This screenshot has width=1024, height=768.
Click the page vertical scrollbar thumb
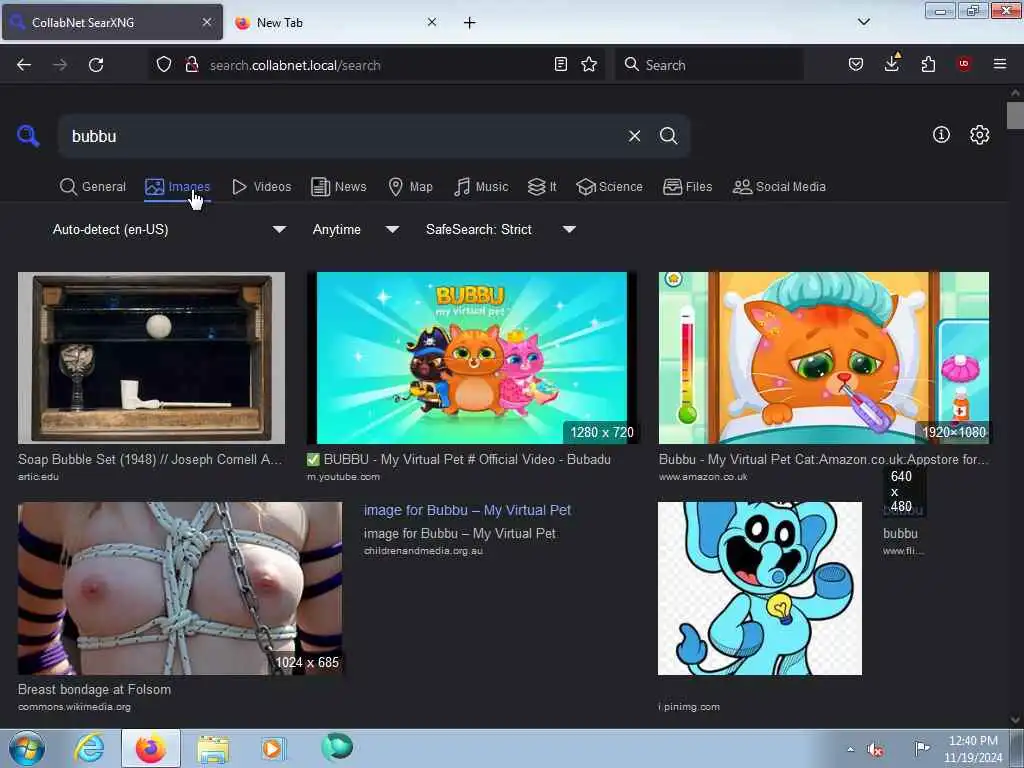1015,116
